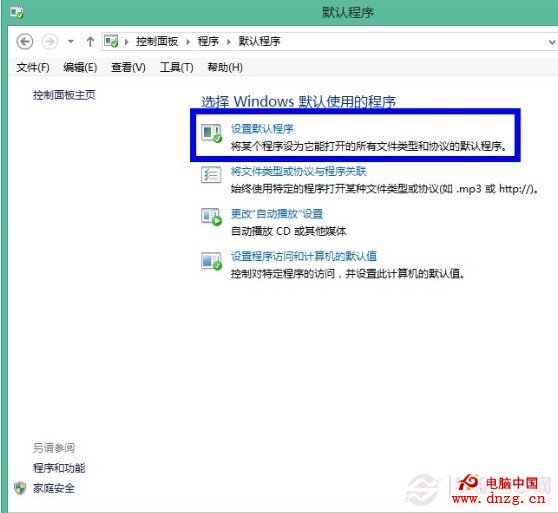Click the heading 选择 Windows 默认使用的程序
The height and width of the screenshot is (513, 558).
point(299,101)
